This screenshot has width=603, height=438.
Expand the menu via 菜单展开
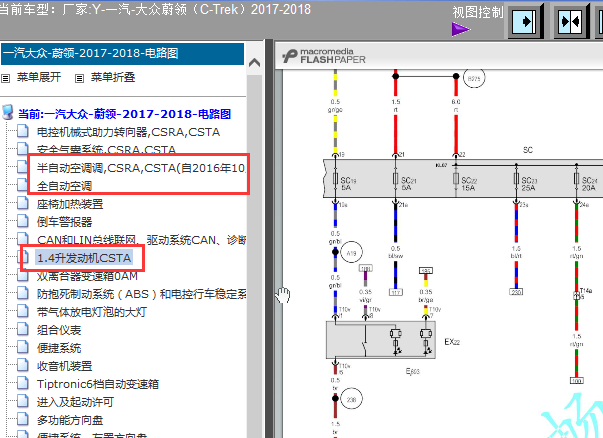click(39, 77)
